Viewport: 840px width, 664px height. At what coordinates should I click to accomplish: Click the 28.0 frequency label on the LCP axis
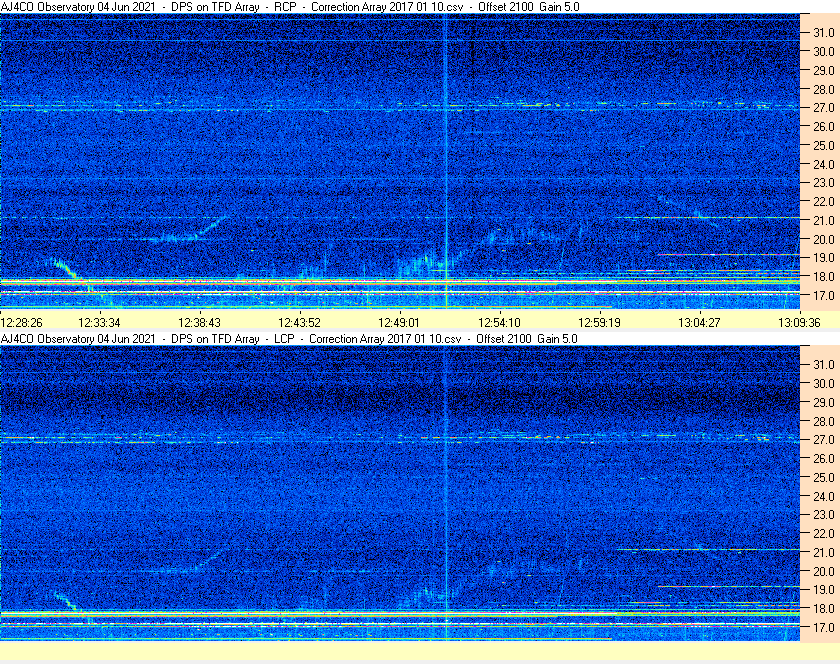click(x=824, y=421)
